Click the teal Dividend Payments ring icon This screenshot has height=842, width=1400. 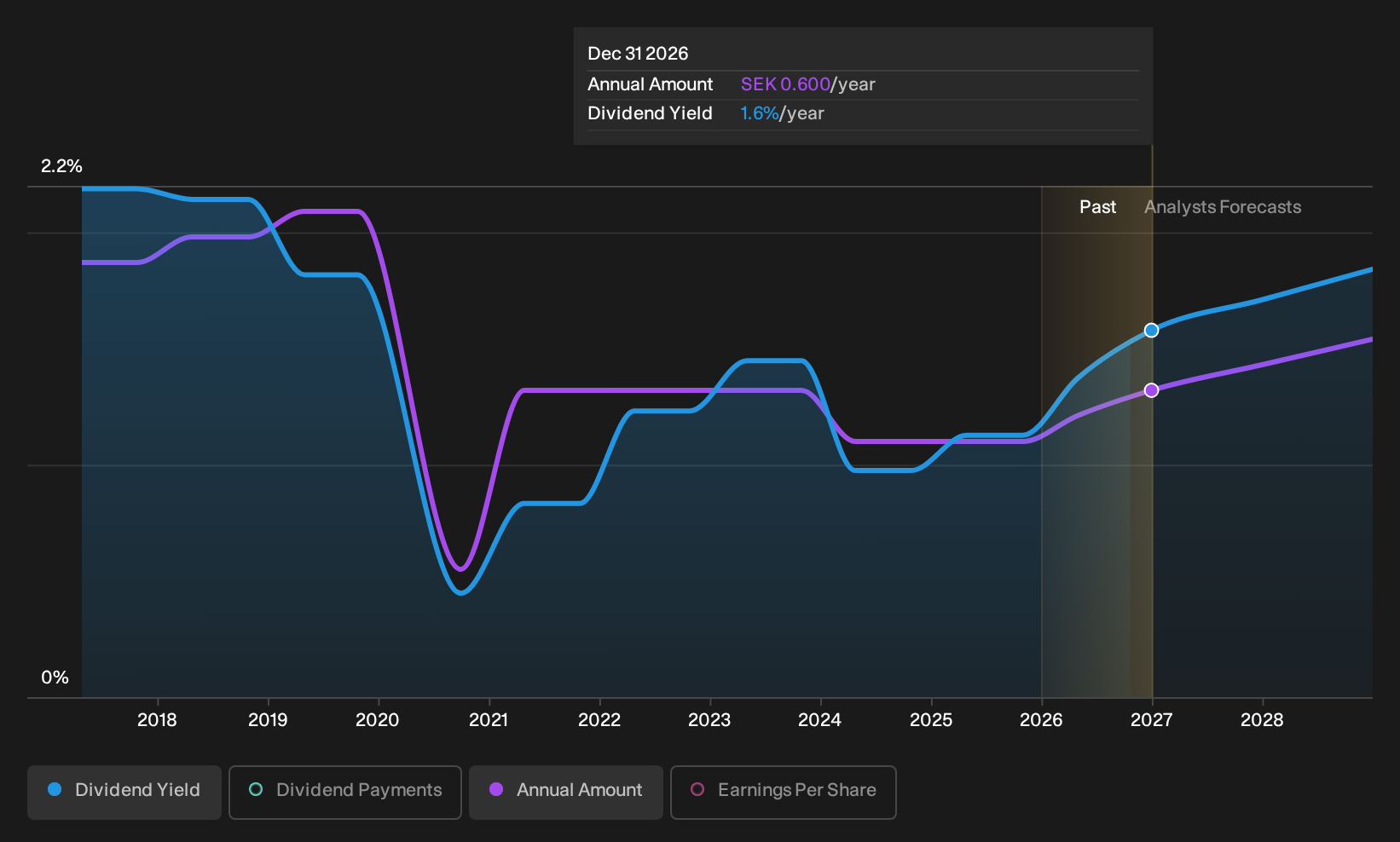pyautogui.click(x=256, y=789)
